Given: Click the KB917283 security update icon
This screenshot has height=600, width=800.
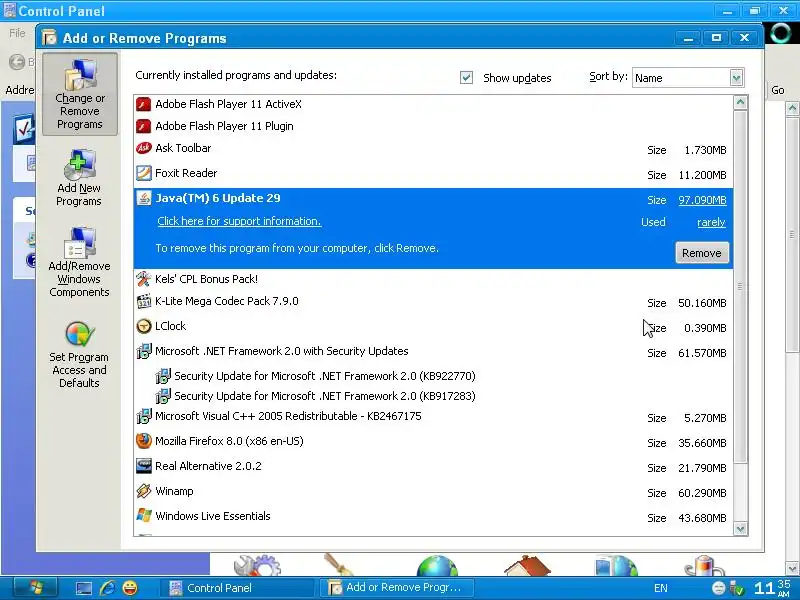Looking at the screenshot, I should (x=163, y=396).
